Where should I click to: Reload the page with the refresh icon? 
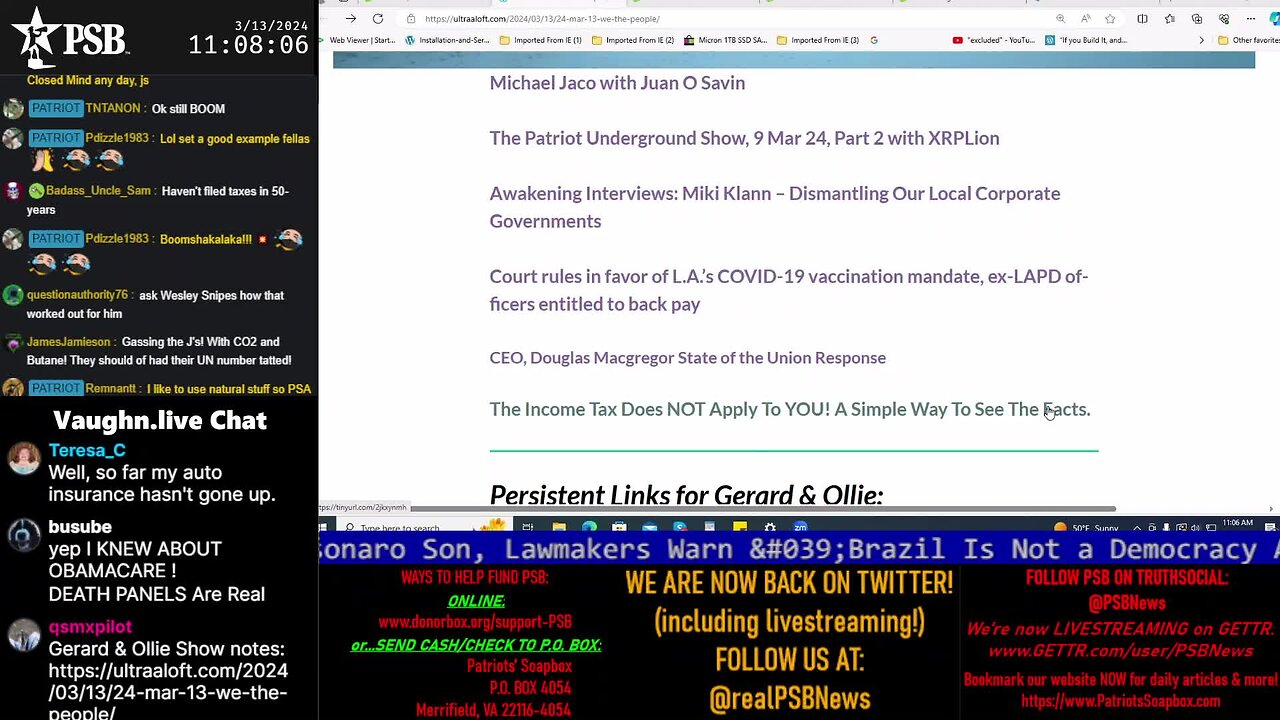click(377, 18)
